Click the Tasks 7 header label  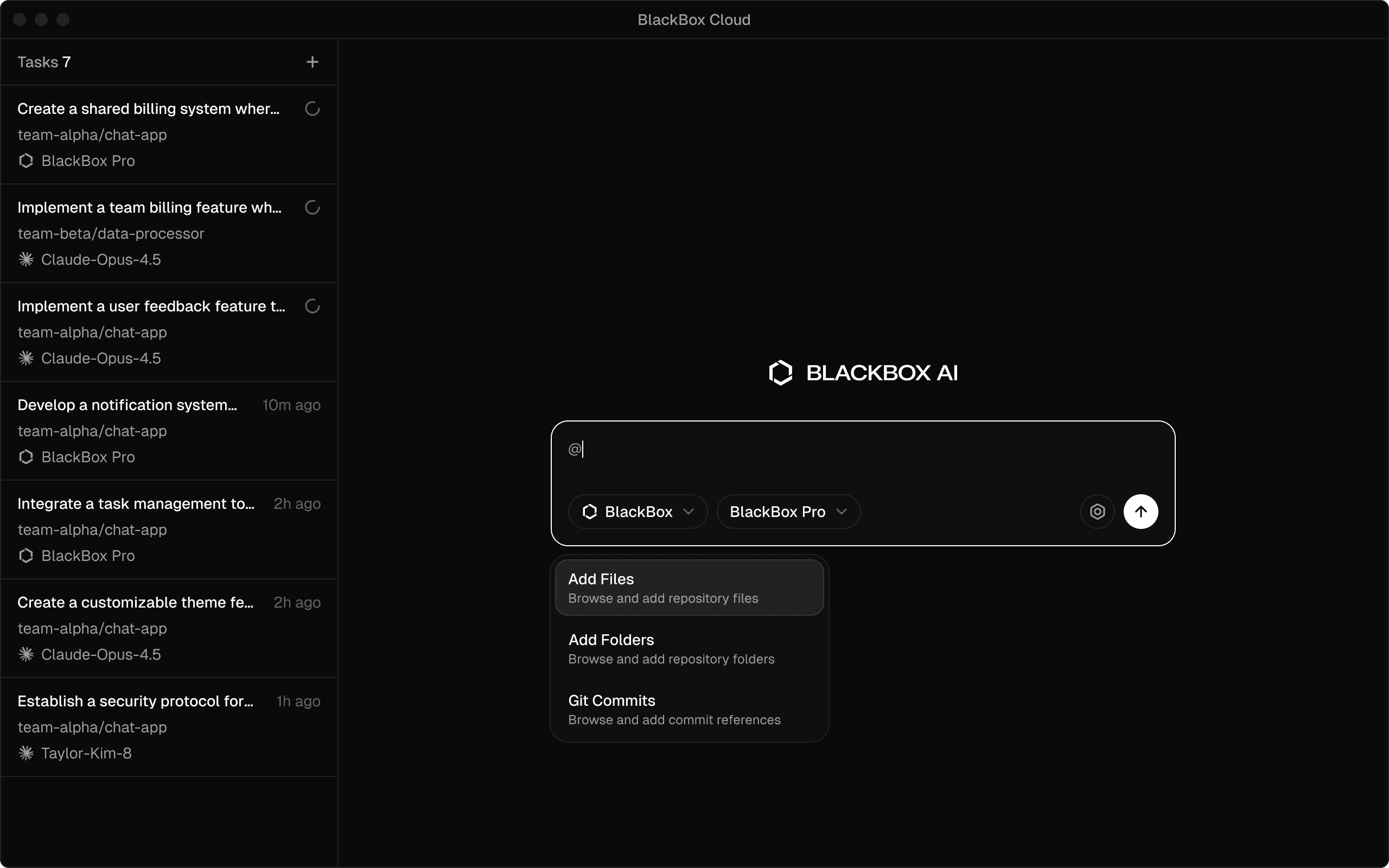44,62
